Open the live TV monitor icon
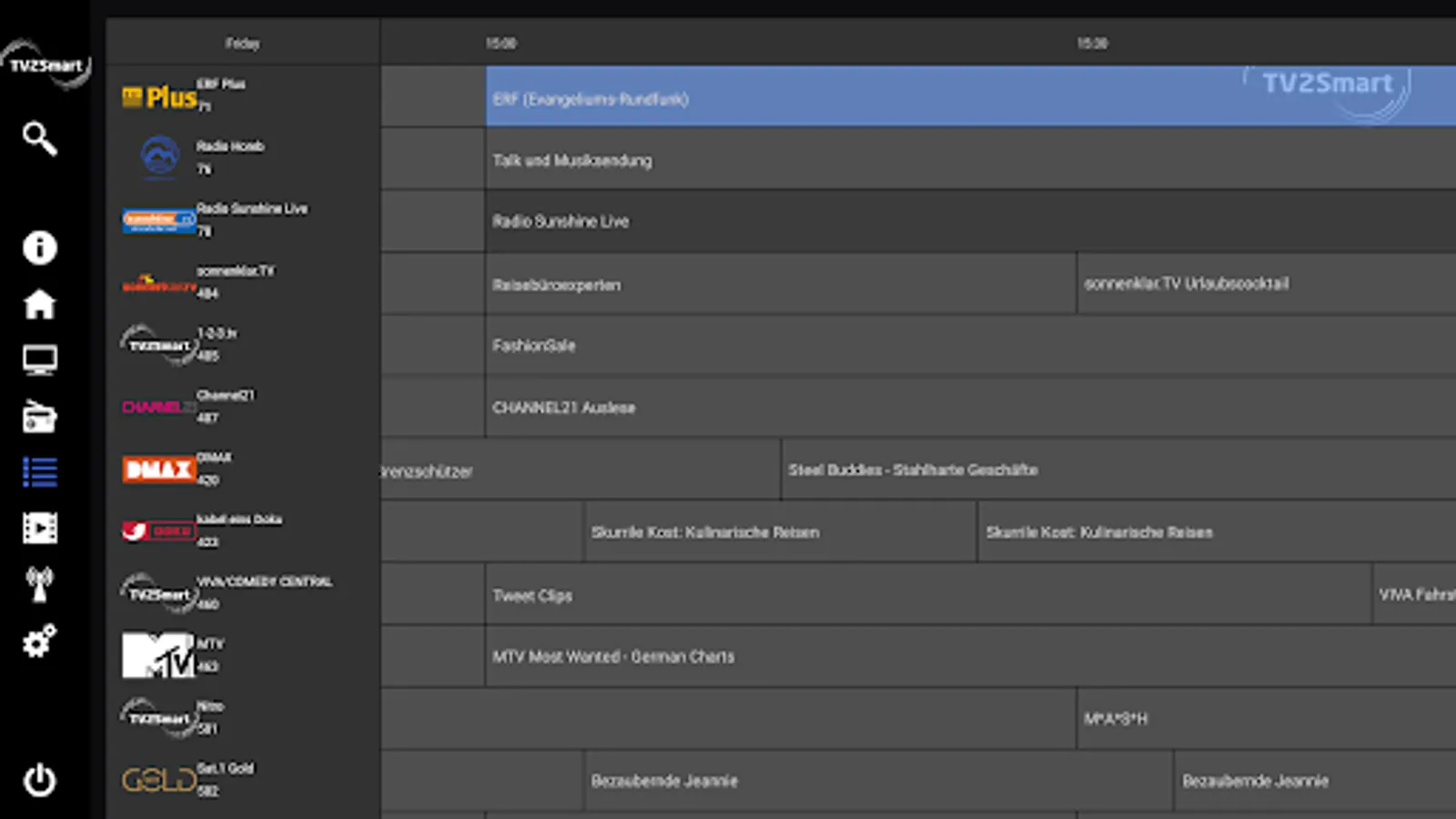This screenshot has width=1456, height=819. [x=40, y=360]
